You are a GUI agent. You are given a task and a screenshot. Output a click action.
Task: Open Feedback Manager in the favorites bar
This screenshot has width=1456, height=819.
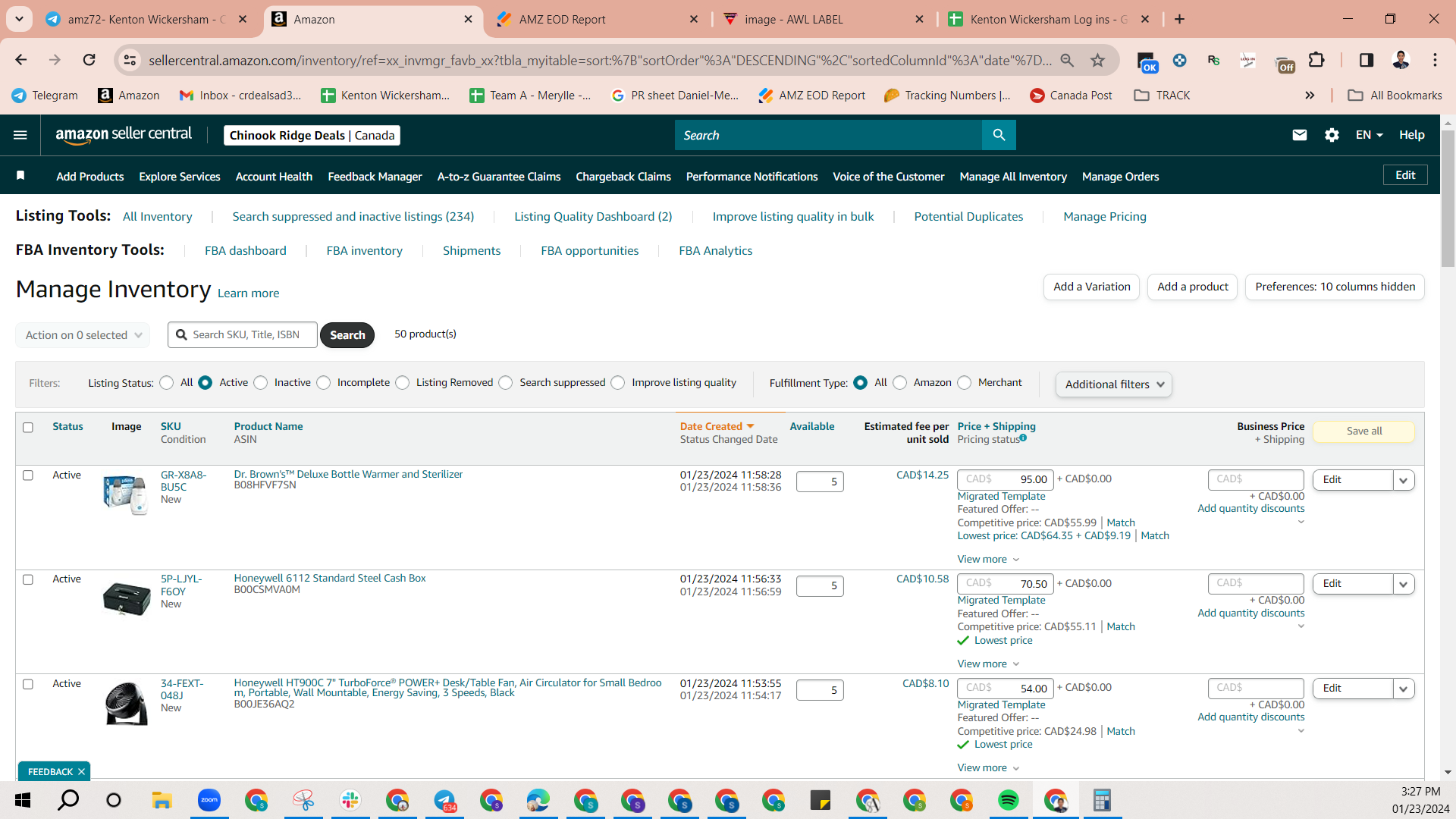[x=375, y=177]
